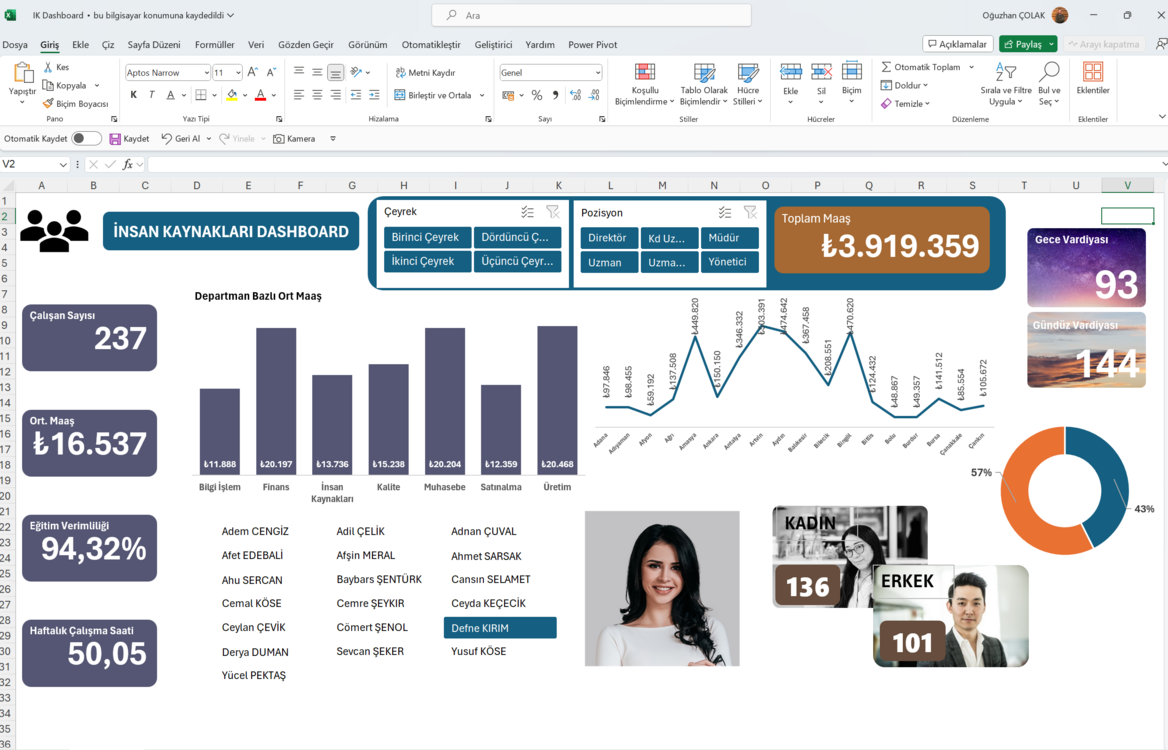Switch to the Power Pivot tab
Image resolution: width=1168 pixels, height=750 pixels.
(592, 45)
